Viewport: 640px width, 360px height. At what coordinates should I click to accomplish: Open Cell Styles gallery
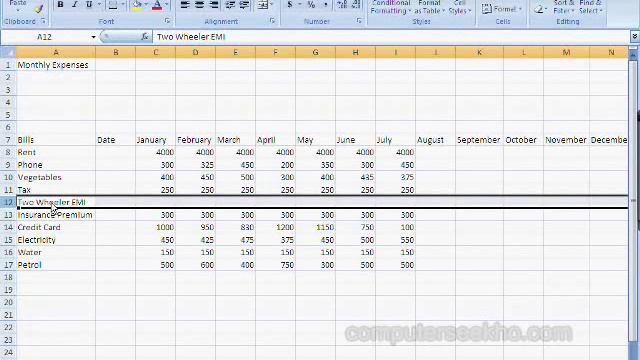460,7
